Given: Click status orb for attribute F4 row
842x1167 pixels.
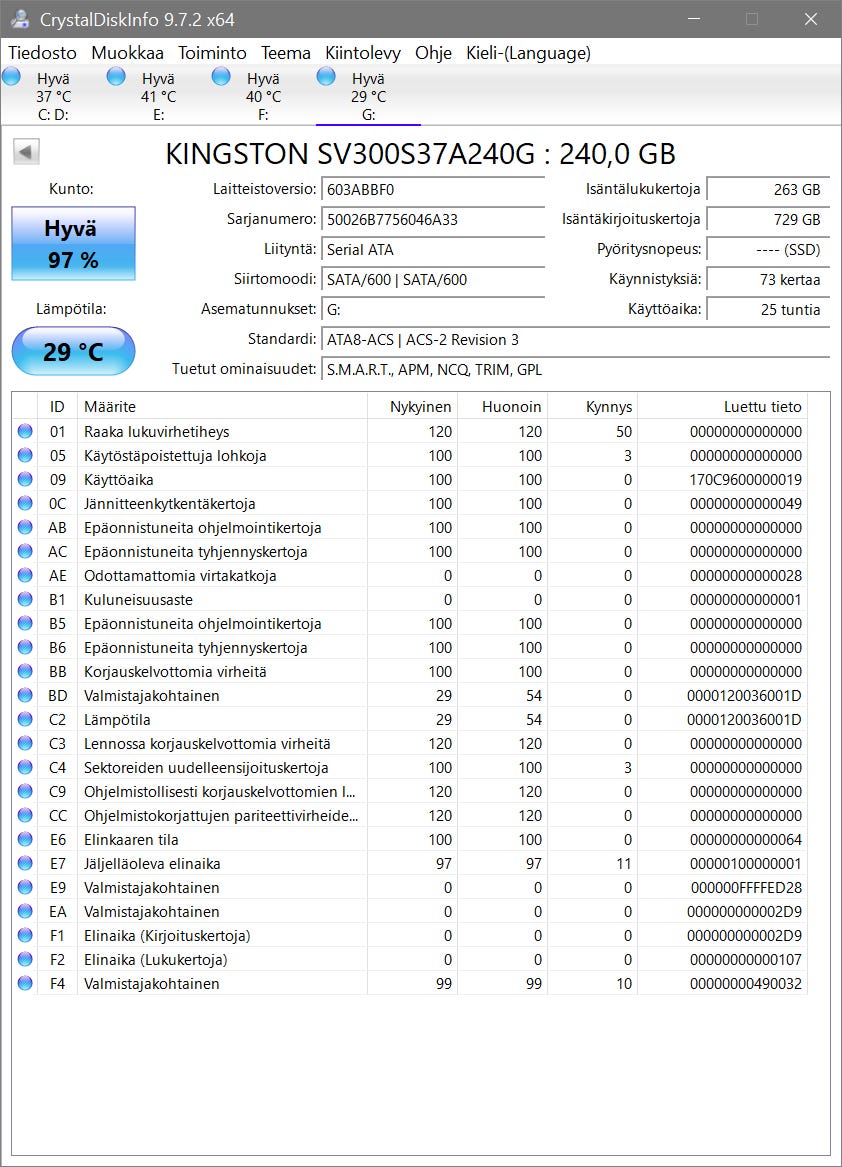Looking at the screenshot, I should (x=25, y=983).
